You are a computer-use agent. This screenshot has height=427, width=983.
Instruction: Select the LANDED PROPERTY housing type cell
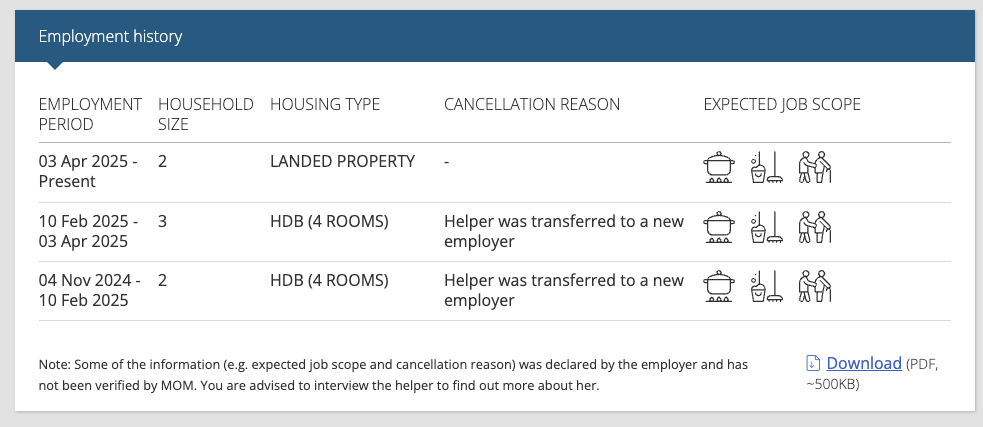click(x=342, y=161)
